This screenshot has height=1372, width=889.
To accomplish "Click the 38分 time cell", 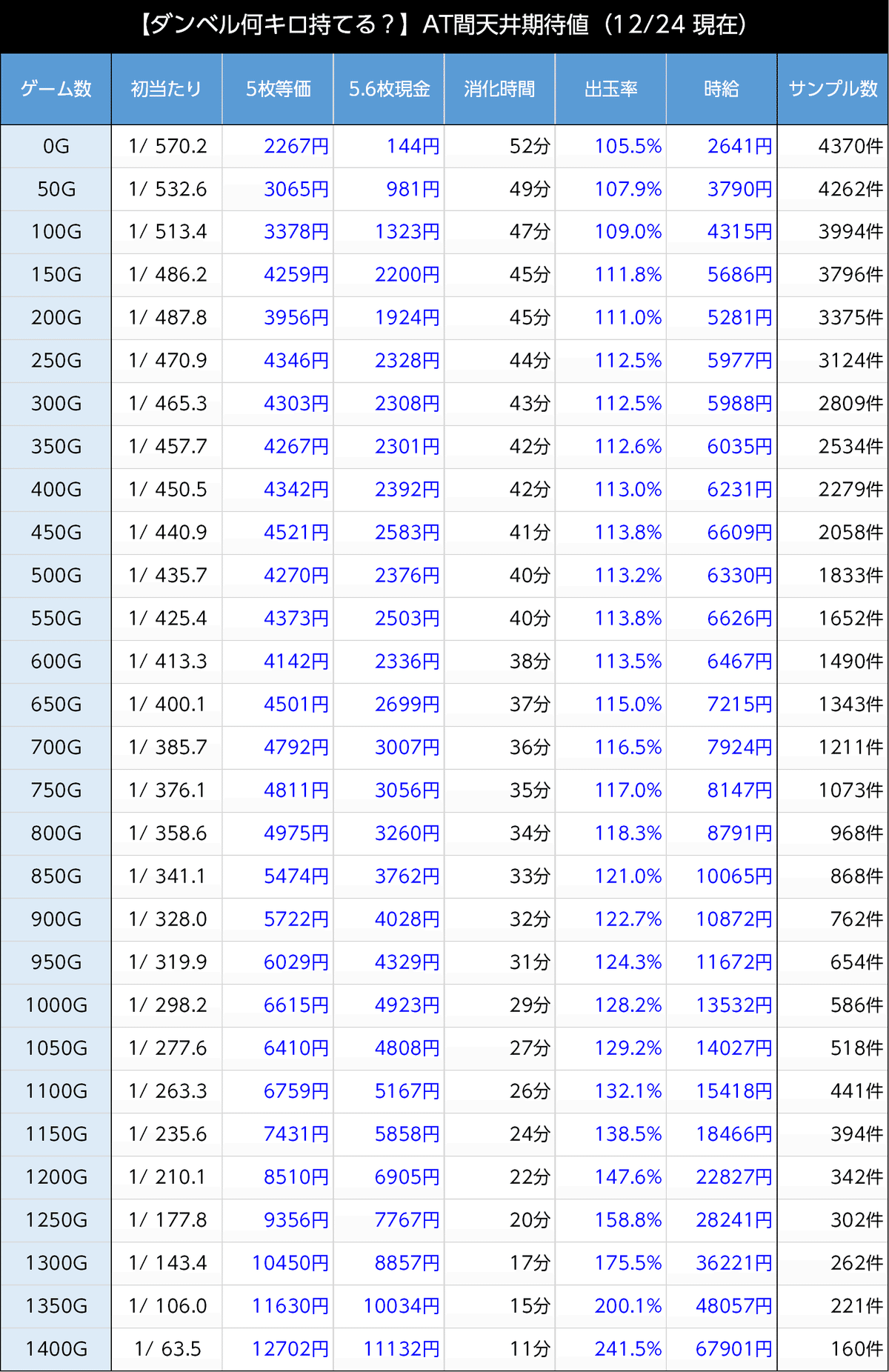I will [x=530, y=662].
